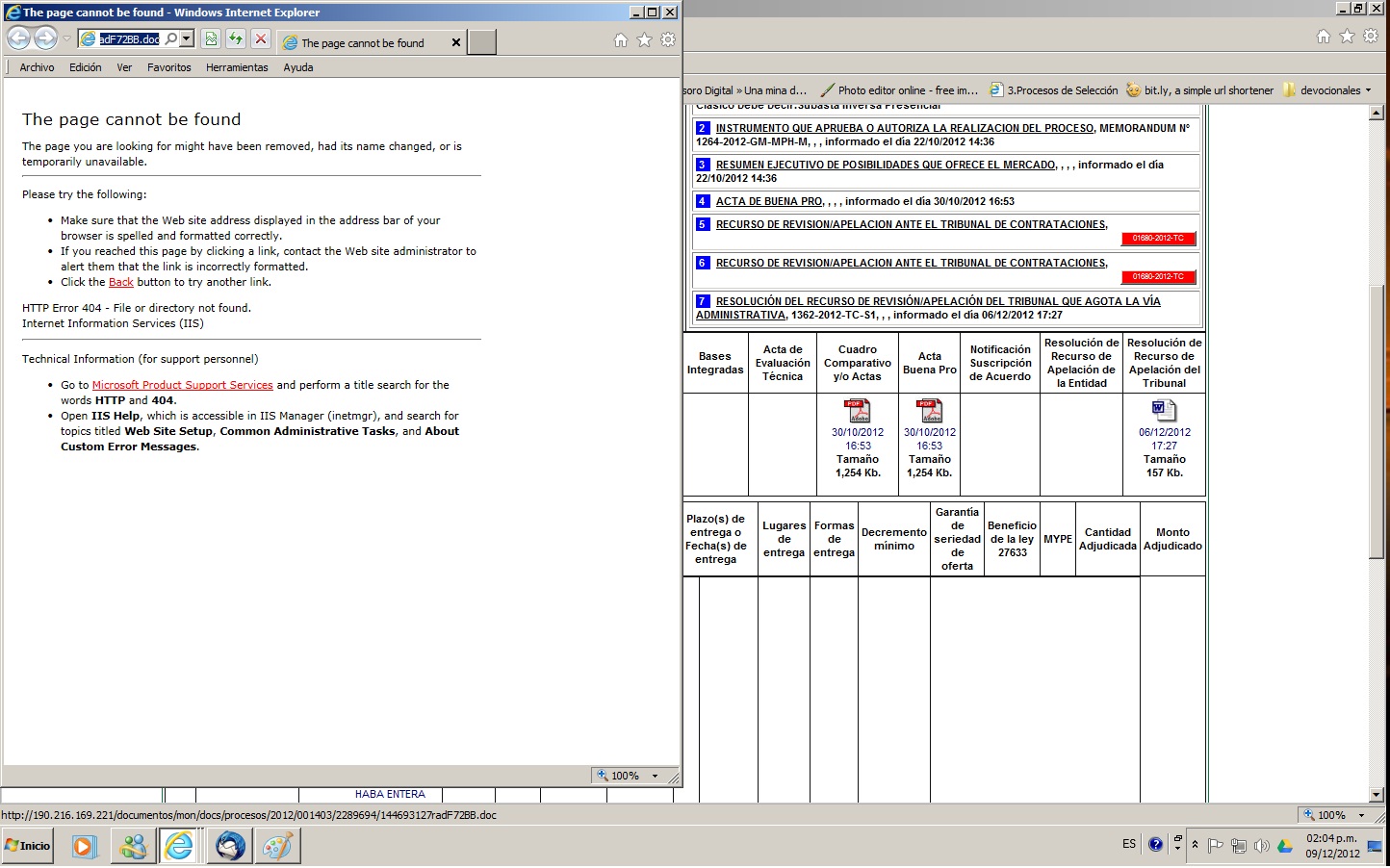The image size is (1390, 868).
Task: Open the 'Photo editor online' favorites bar link
Action: 899,90
